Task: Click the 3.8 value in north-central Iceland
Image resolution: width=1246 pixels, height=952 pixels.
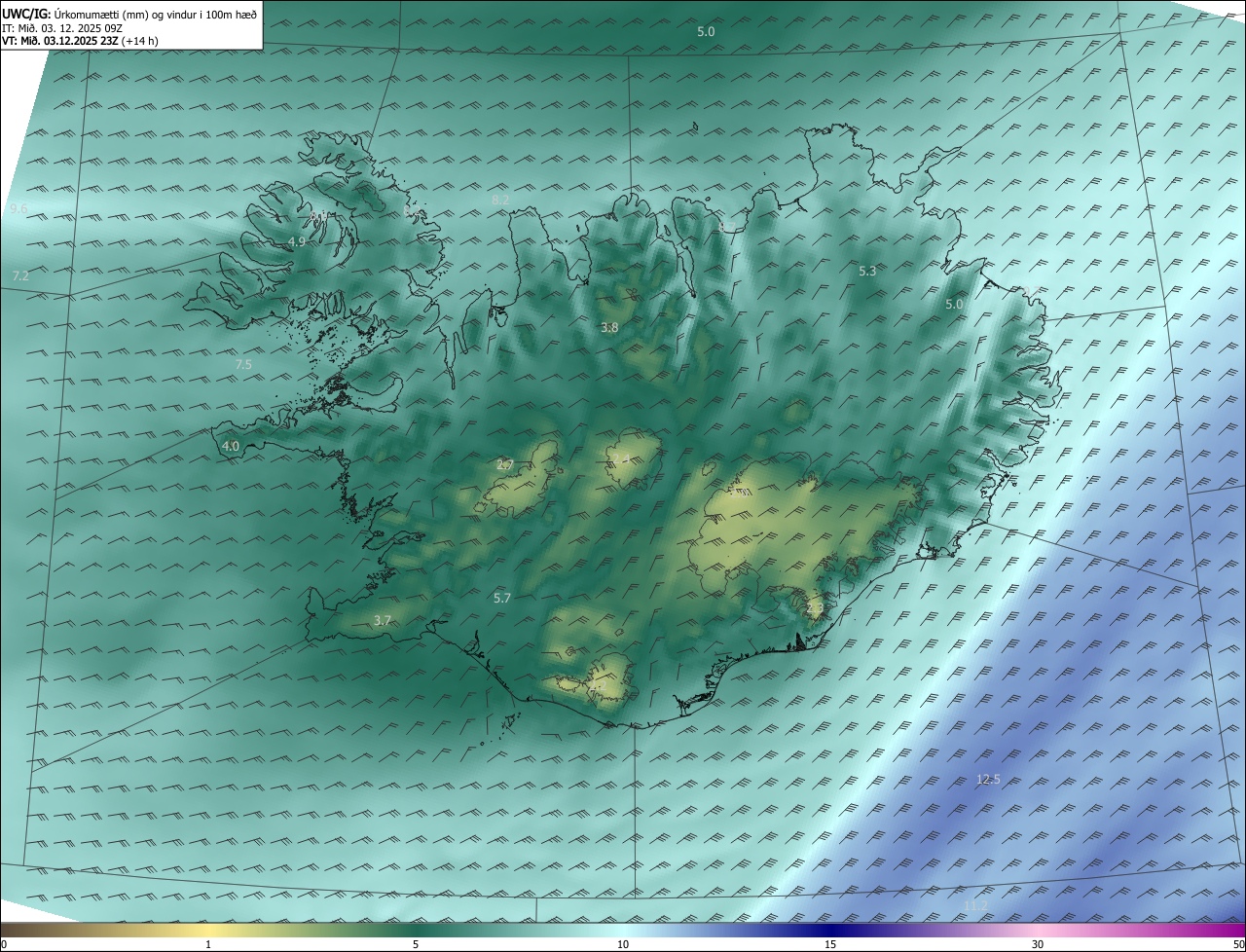Action: pyautogui.click(x=609, y=328)
